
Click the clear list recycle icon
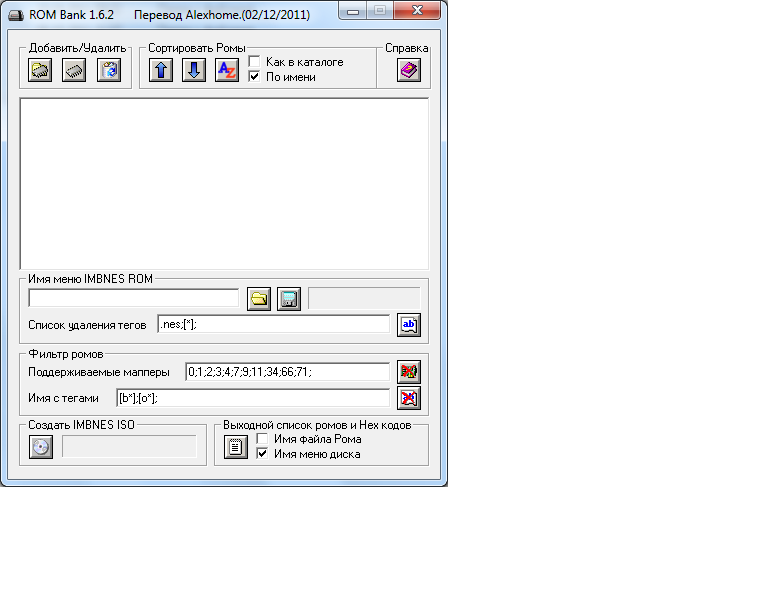tap(109, 70)
